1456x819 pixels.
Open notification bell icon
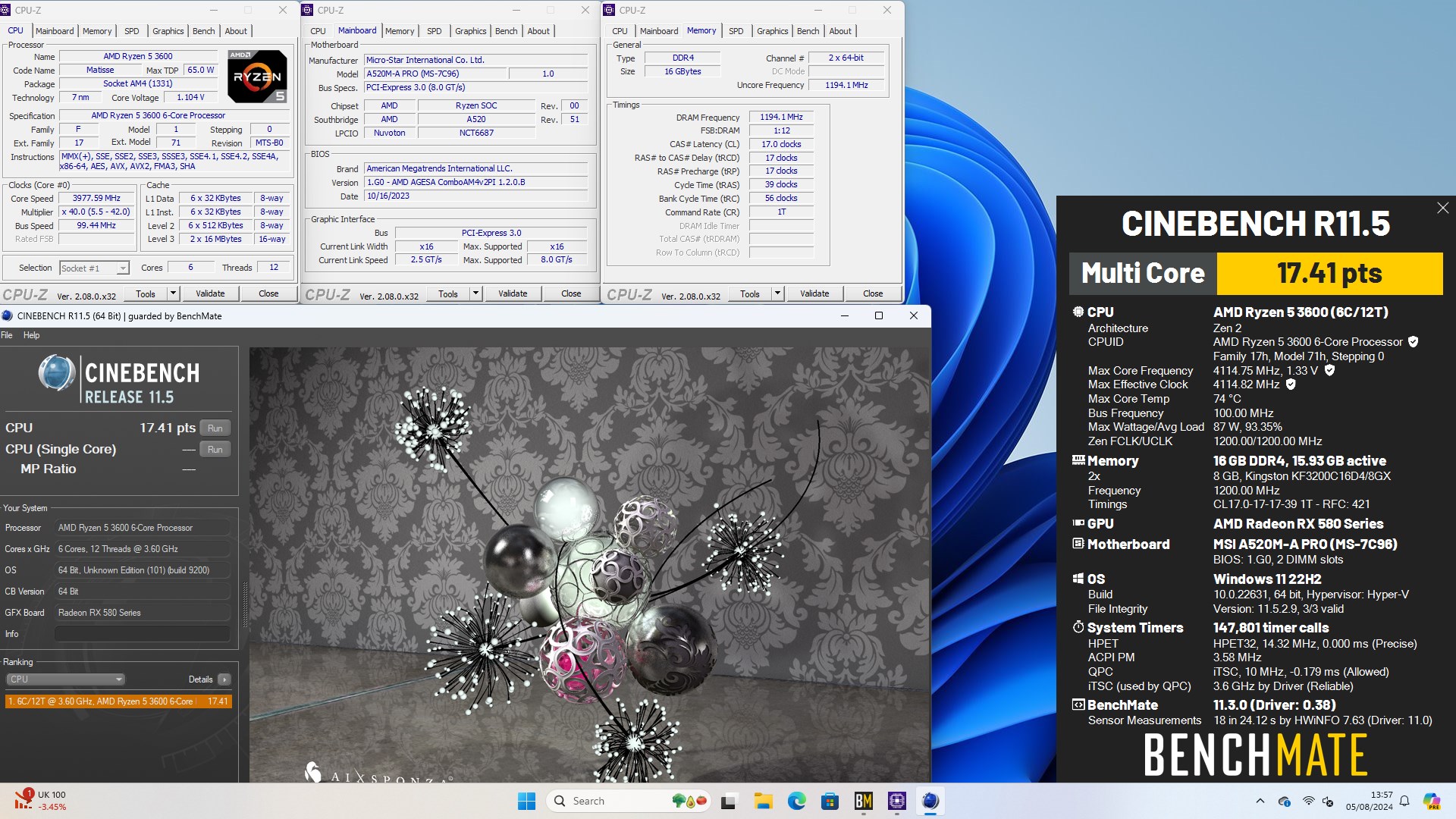click(1404, 801)
